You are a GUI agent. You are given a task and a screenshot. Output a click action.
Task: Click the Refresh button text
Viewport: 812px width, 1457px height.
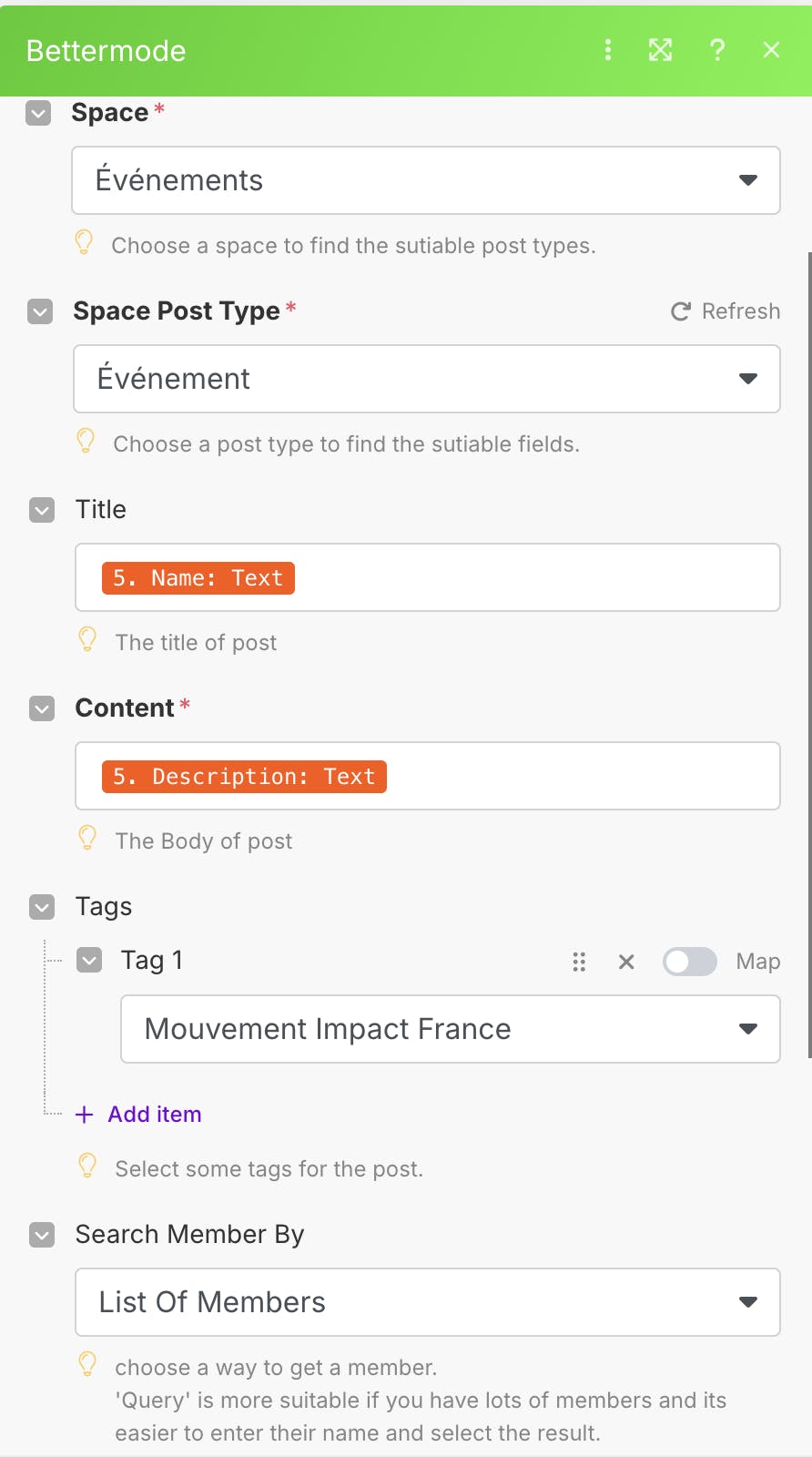pyautogui.click(x=740, y=311)
